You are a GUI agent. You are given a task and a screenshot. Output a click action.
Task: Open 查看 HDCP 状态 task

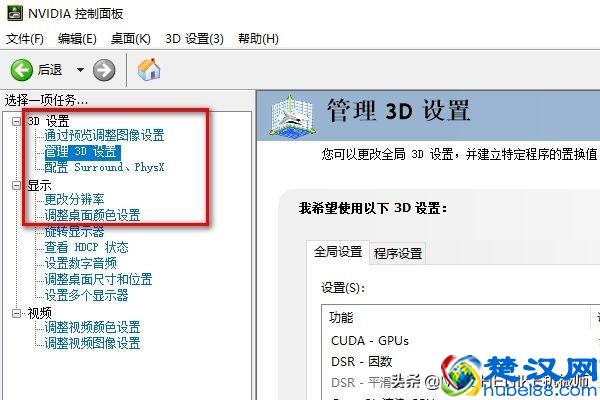coord(86,247)
